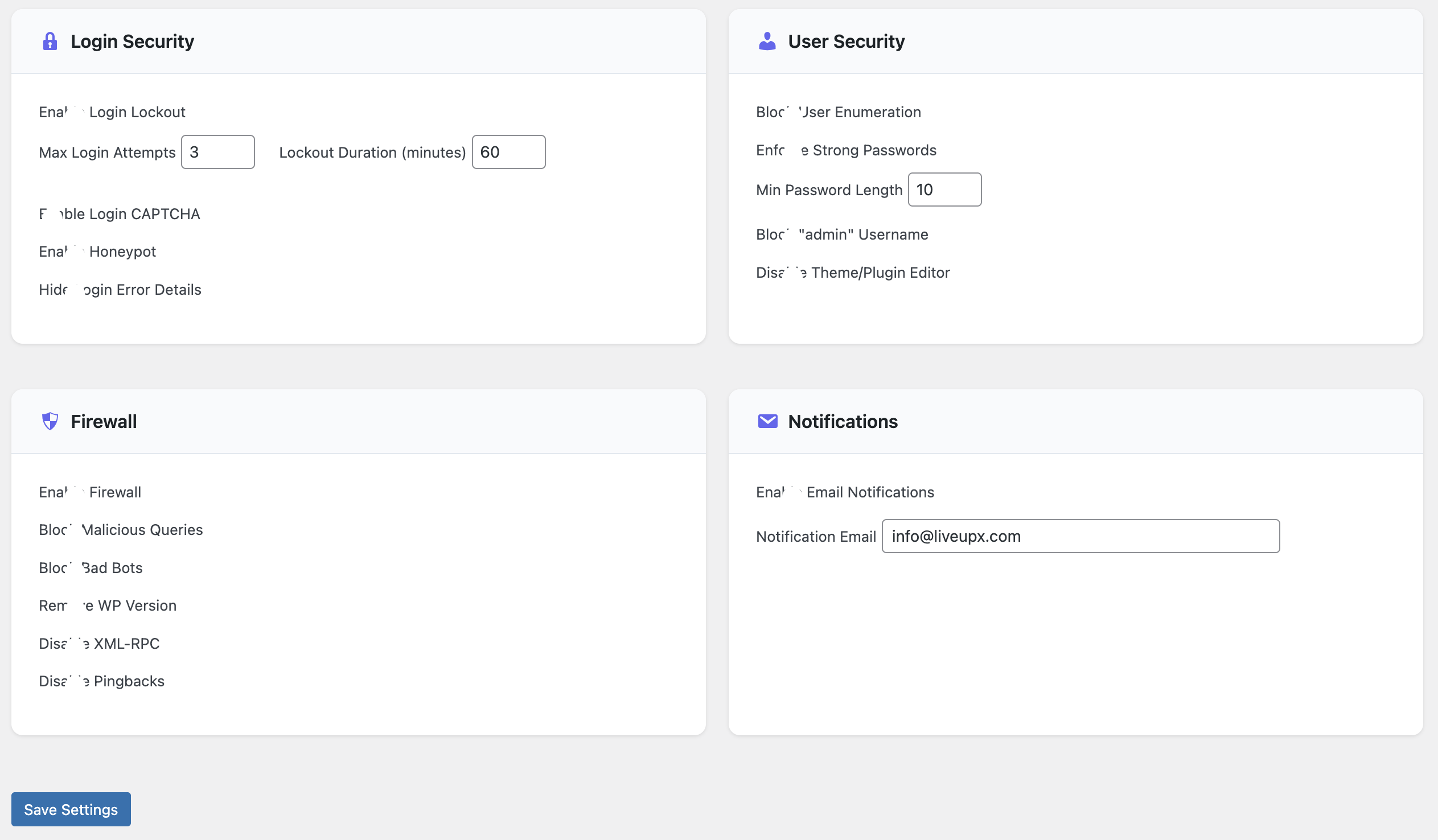This screenshot has width=1438, height=840.
Task: Click the "Bad Bots" option label
Action: tap(91, 568)
